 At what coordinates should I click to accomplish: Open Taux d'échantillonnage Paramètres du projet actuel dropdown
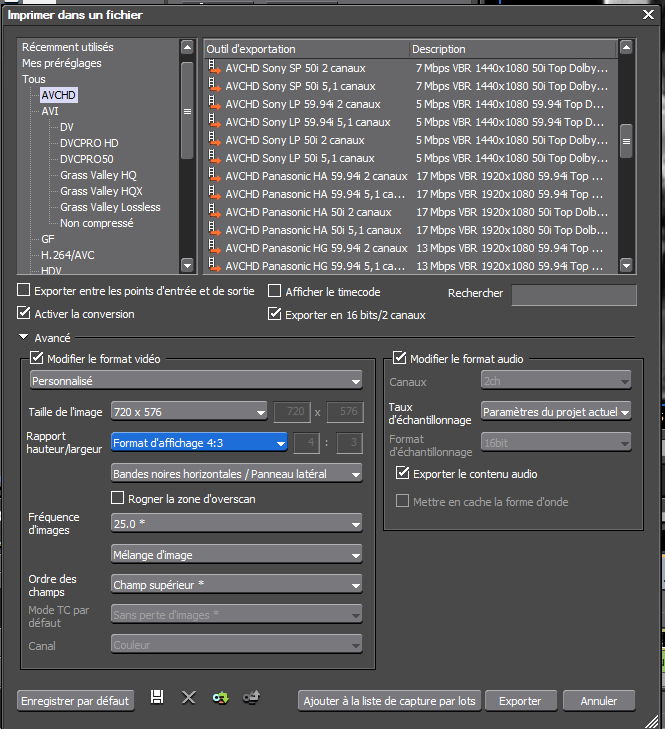pyautogui.click(x=556, y=411)
